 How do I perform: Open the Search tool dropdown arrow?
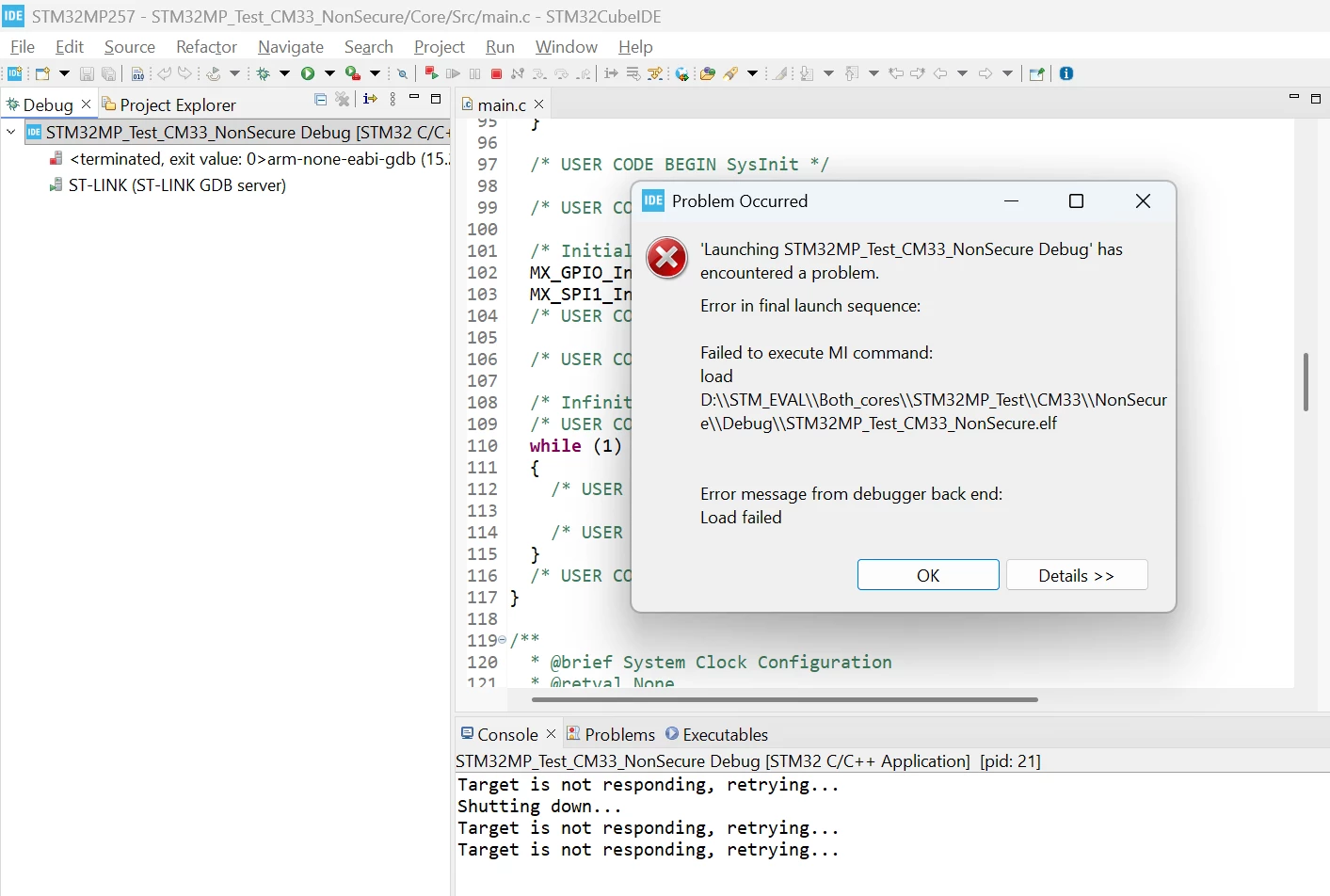click(752, 73)
